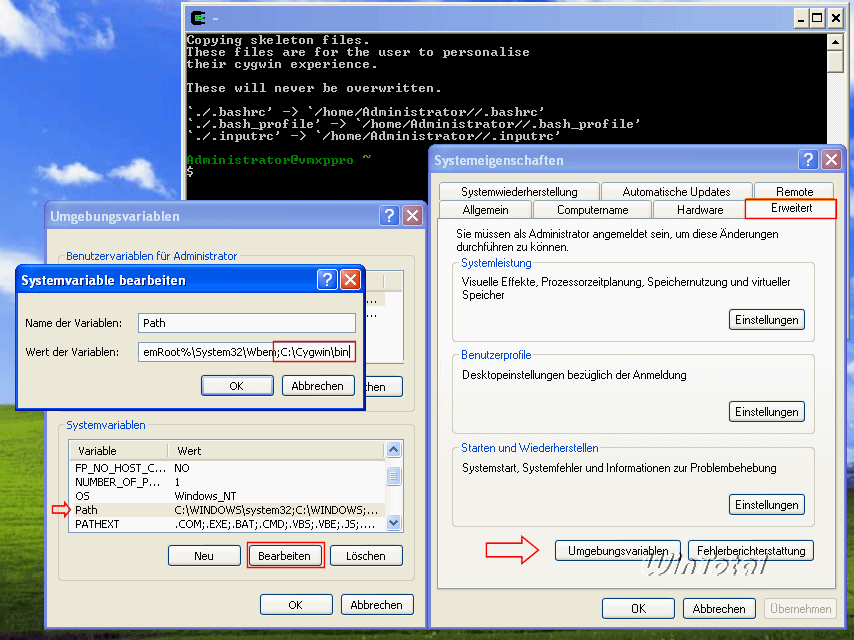
Task: Maximize the Cygwin terminal window
Action: [x=817, y=19]
